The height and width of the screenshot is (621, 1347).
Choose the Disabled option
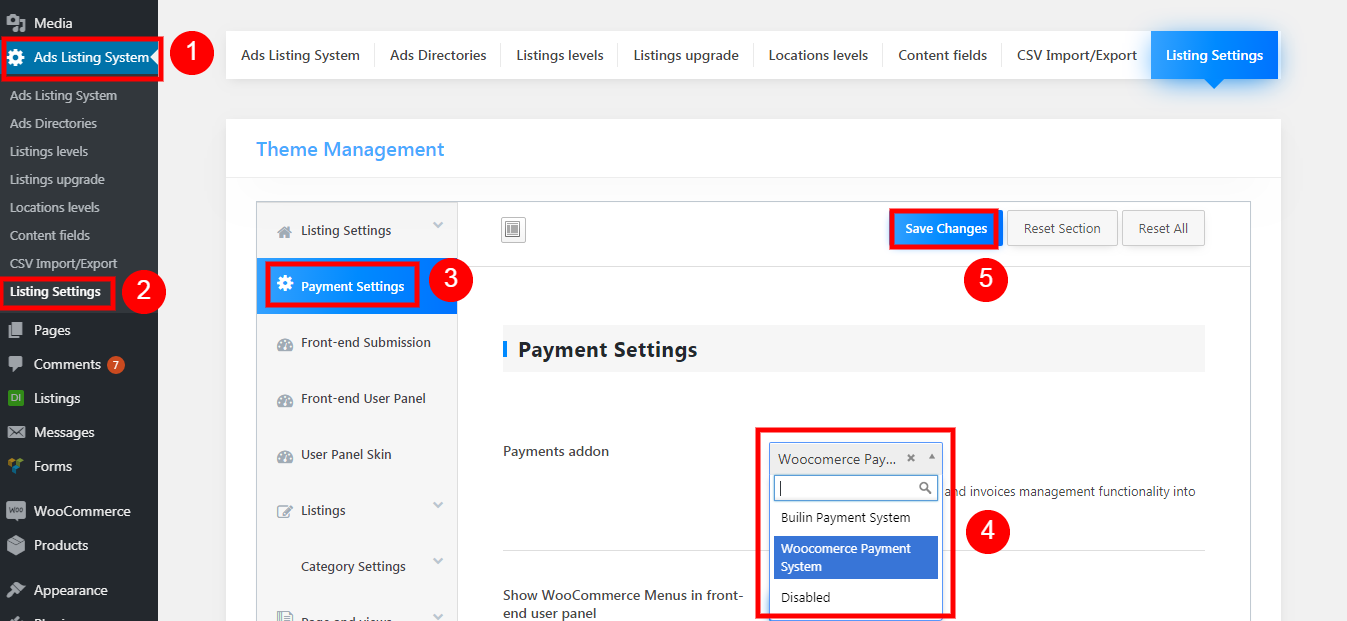[856, 597]
